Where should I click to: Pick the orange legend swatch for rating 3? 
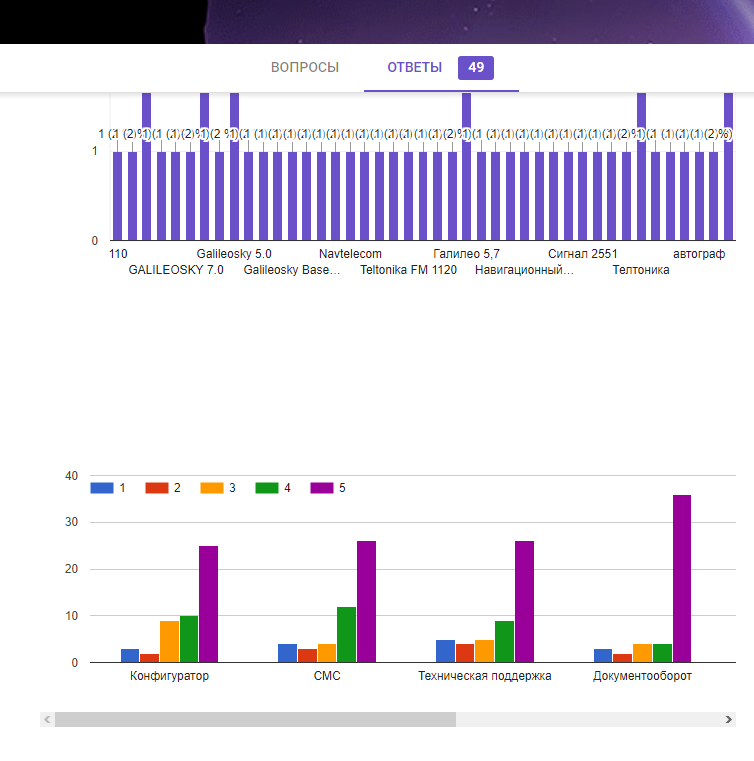point(212,488)
